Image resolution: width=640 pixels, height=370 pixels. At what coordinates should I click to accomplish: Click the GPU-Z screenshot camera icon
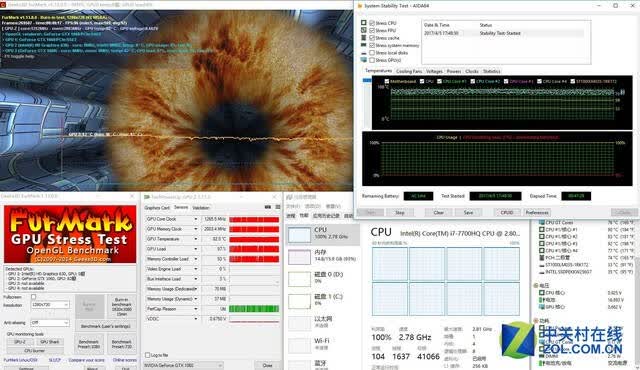268,207
